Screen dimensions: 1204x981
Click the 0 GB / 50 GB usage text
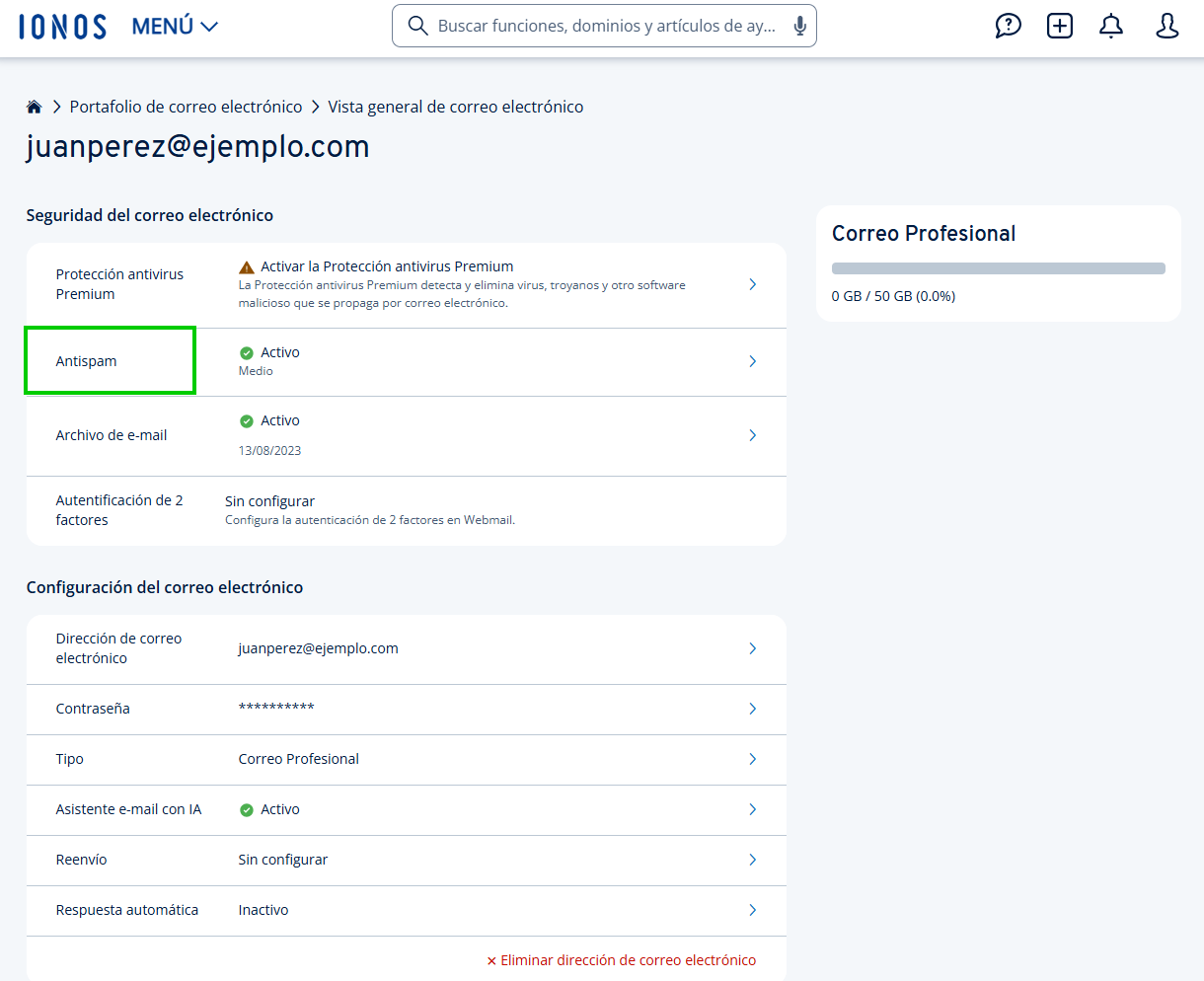point(893,296)
